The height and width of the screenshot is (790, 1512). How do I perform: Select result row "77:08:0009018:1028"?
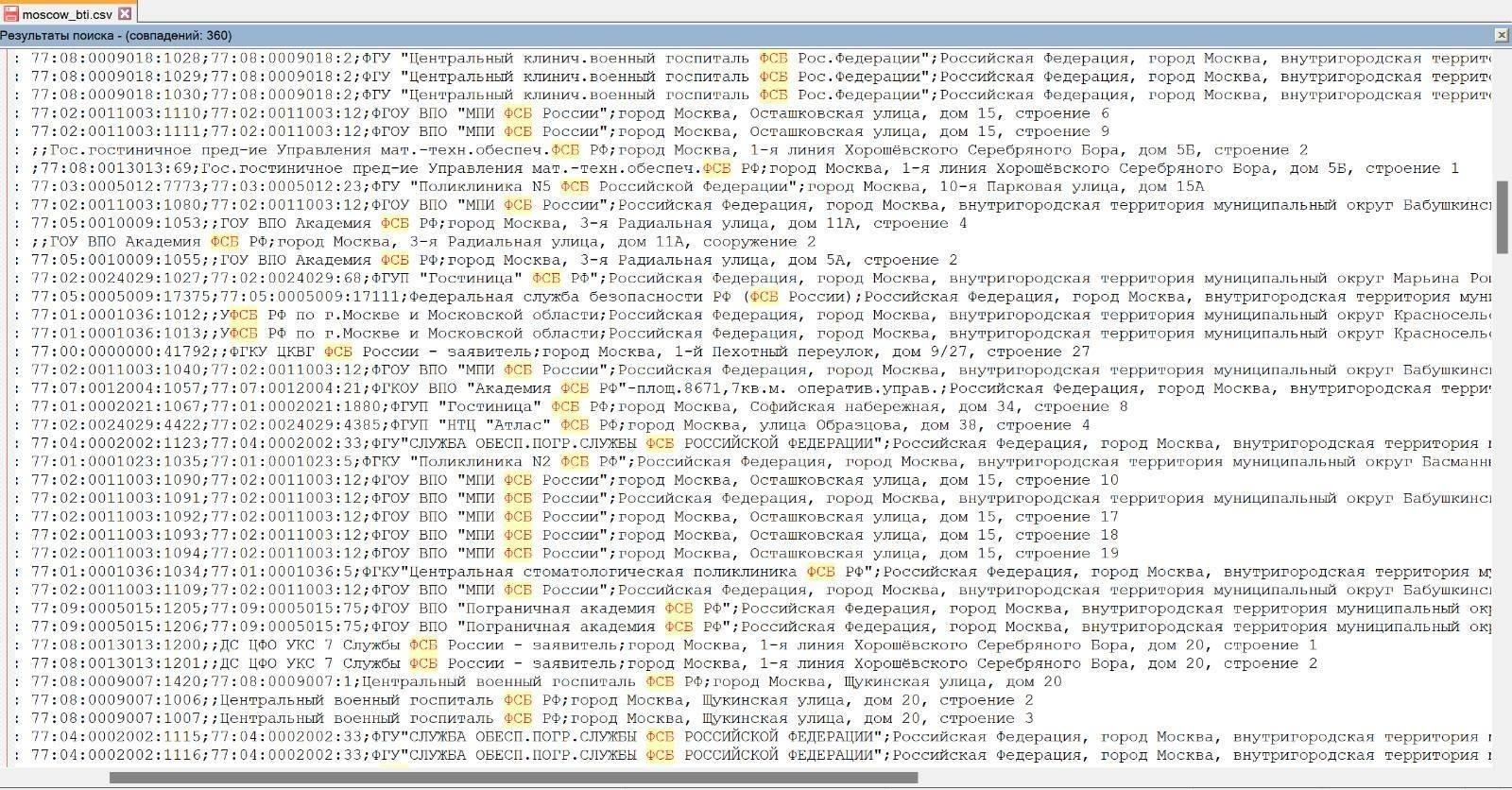pos(752,58)
